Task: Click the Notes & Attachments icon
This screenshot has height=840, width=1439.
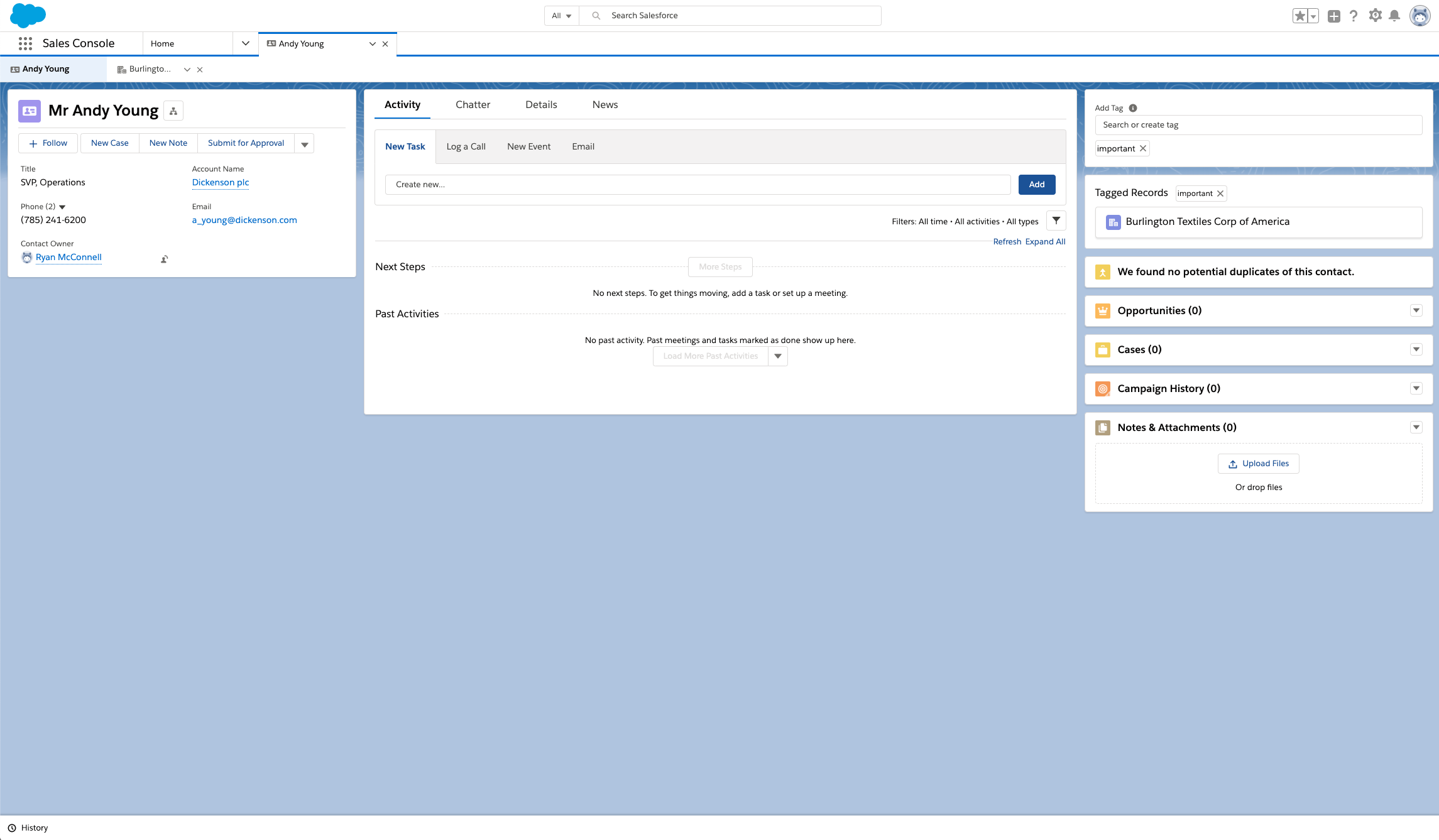Action: 1103,428
